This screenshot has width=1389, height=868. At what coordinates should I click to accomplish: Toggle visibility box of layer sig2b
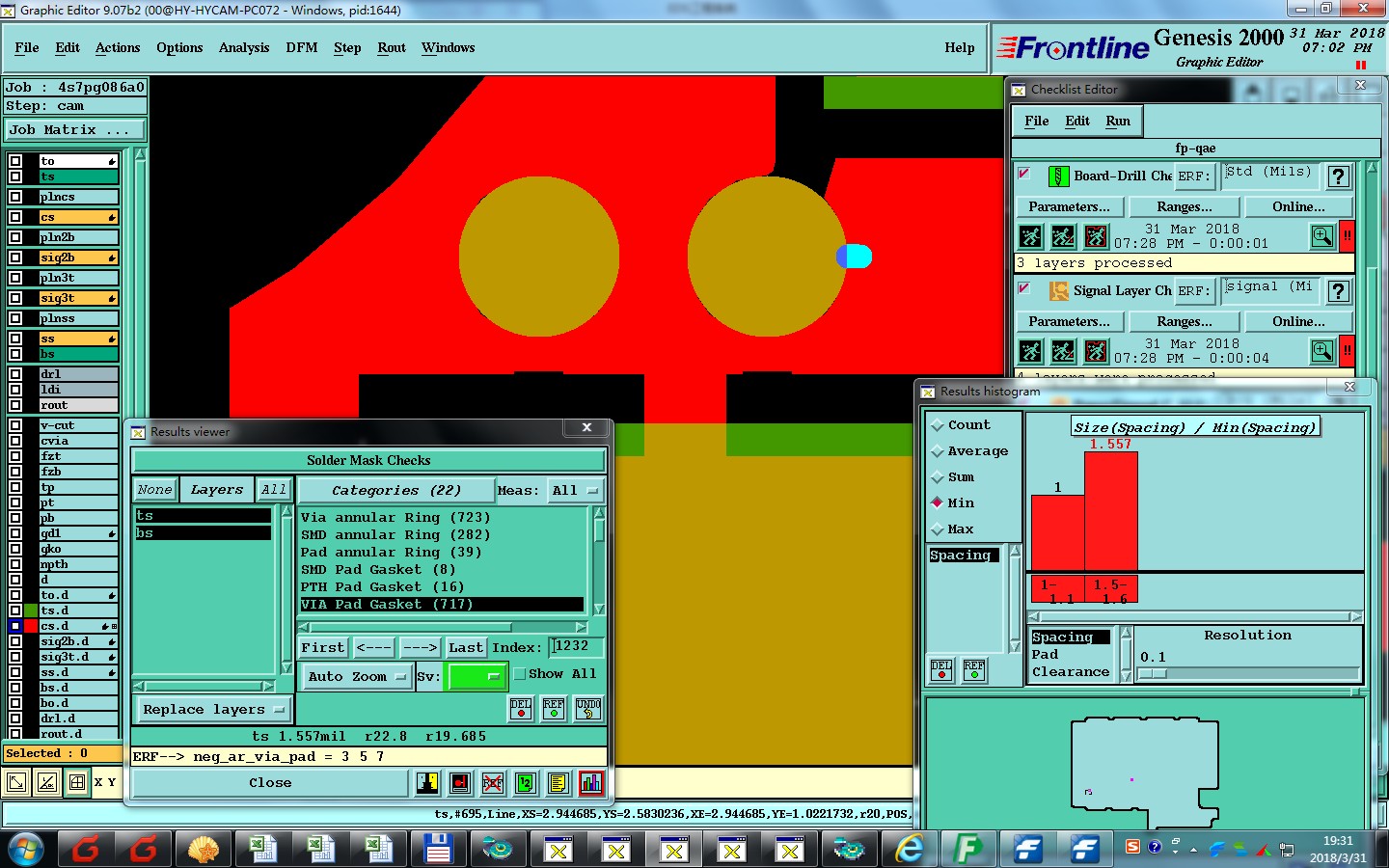point(15,258)
